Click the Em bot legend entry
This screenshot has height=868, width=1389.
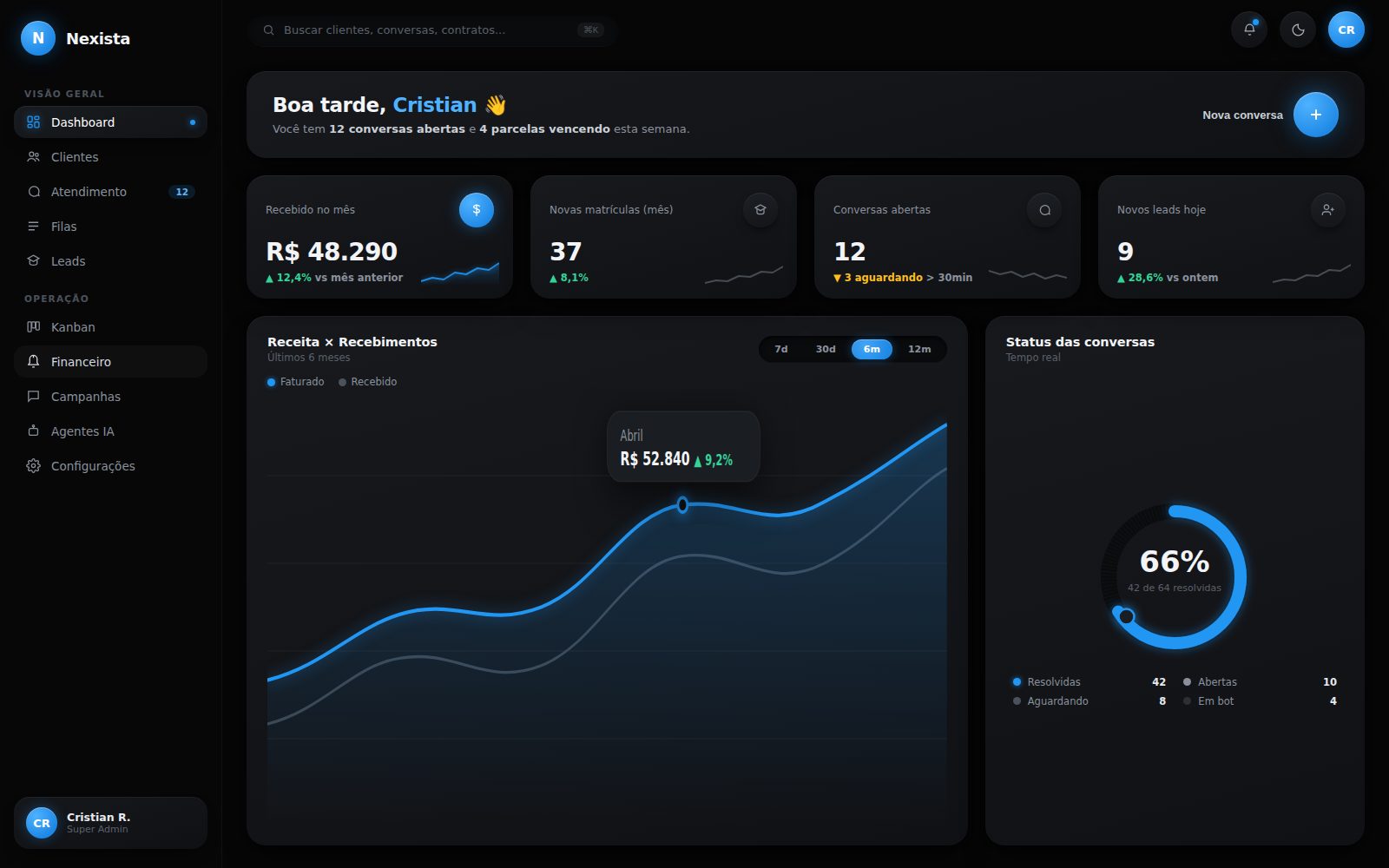(x=1260, y=701)
